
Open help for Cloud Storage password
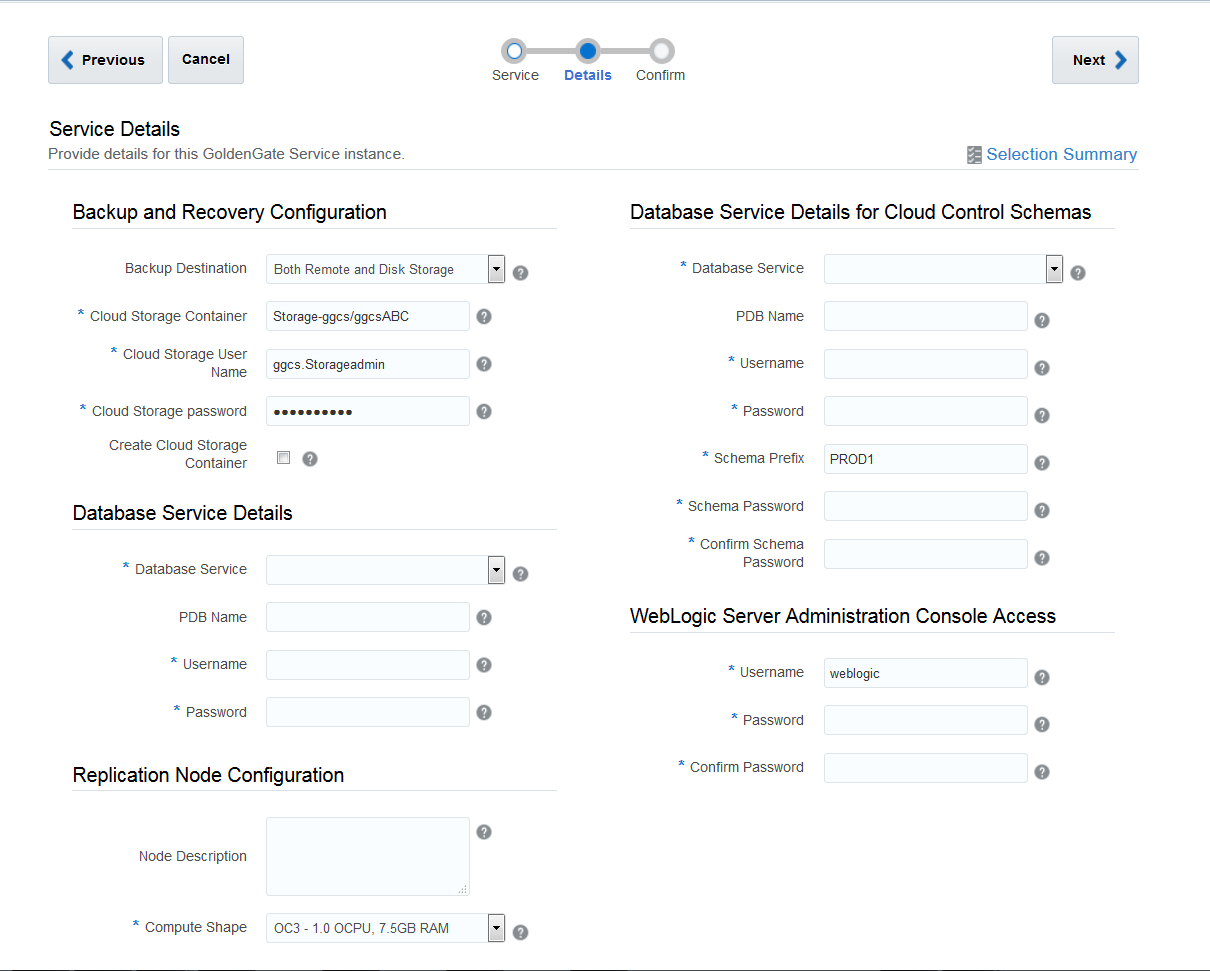coord(484,411)
